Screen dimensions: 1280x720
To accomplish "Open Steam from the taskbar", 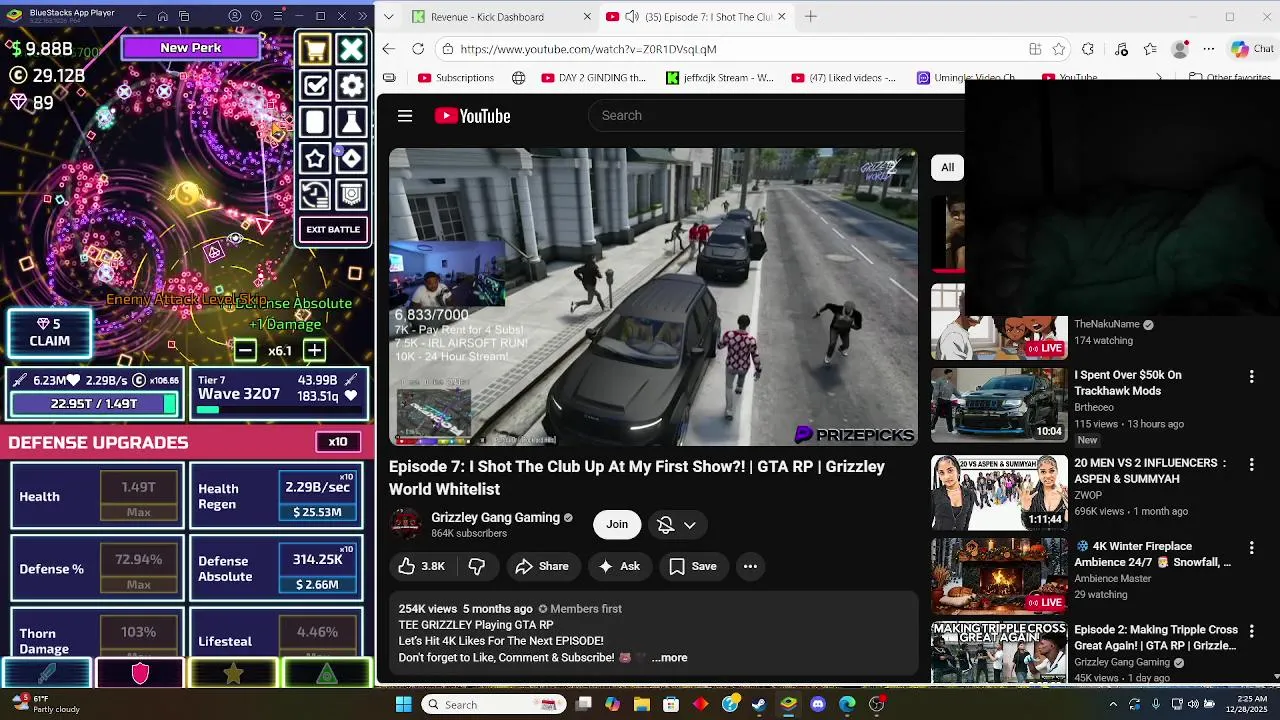I will (759, 704).
